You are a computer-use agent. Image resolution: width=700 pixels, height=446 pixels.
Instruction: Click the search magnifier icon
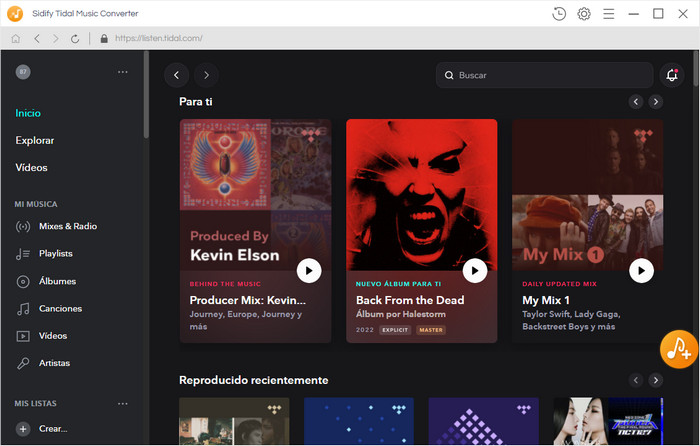tap(449, 75)
